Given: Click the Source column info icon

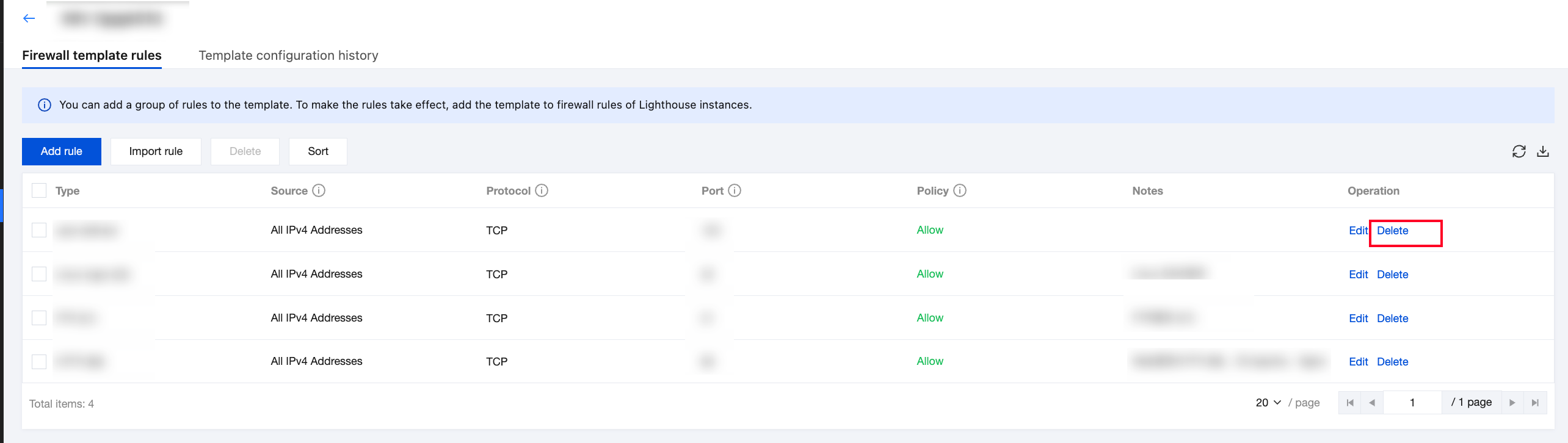Looking at the screenshot, I should 319,190.
